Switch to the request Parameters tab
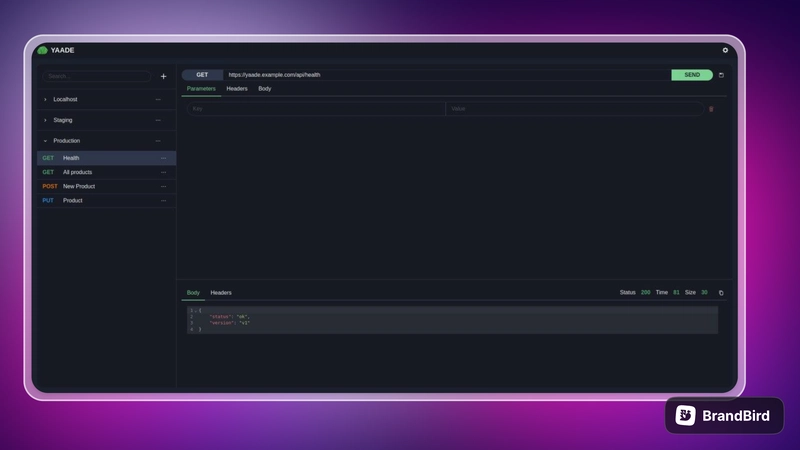The width and height of the screenshot is (800, 450). [201, 89]
